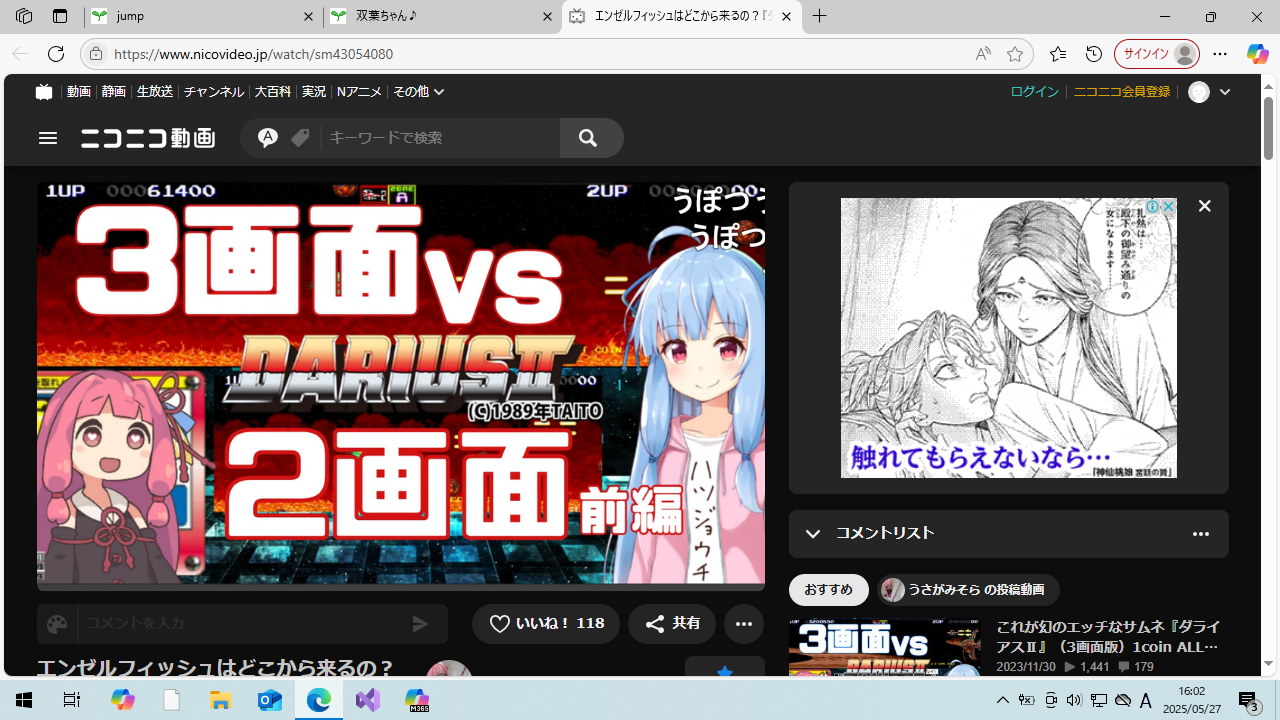1280x720 pixels.
Task: Close the エンゼルフィッシュ browser tab
Action: pyautogui.click(x=787, y=17)
